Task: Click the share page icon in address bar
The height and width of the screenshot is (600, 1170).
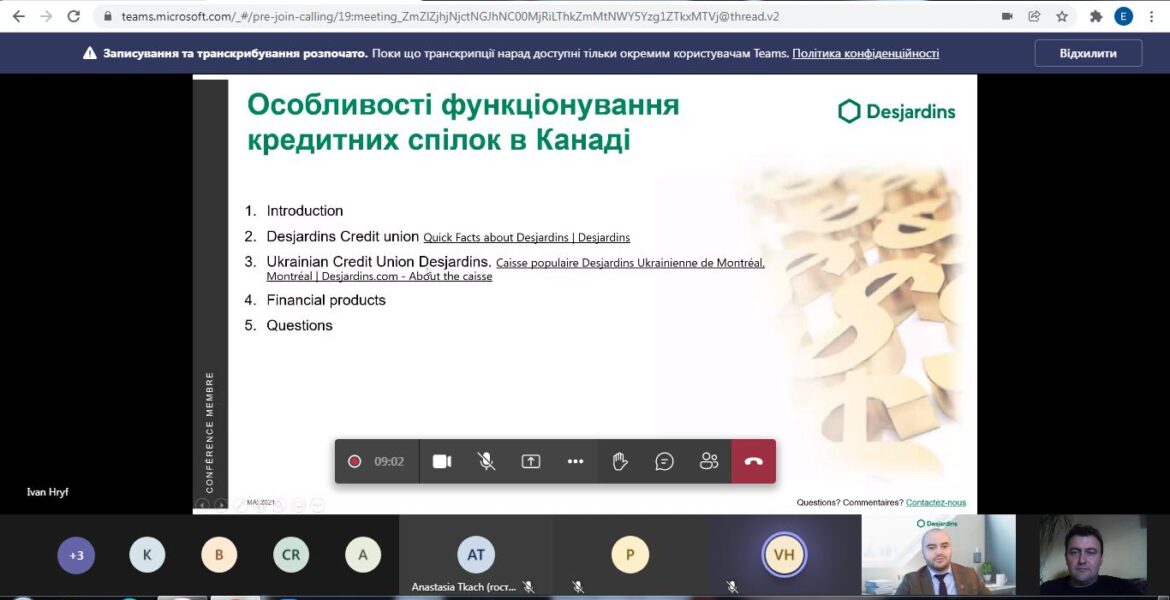Action: coord(1034,16)
